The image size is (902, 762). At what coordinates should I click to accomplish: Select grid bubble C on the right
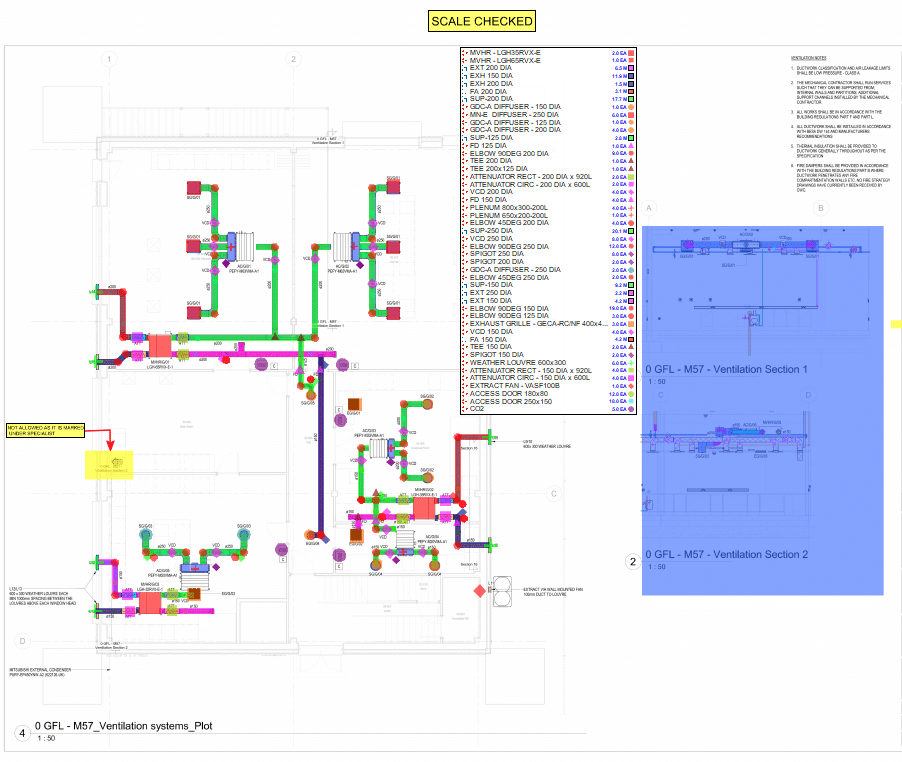coord(552,493)
